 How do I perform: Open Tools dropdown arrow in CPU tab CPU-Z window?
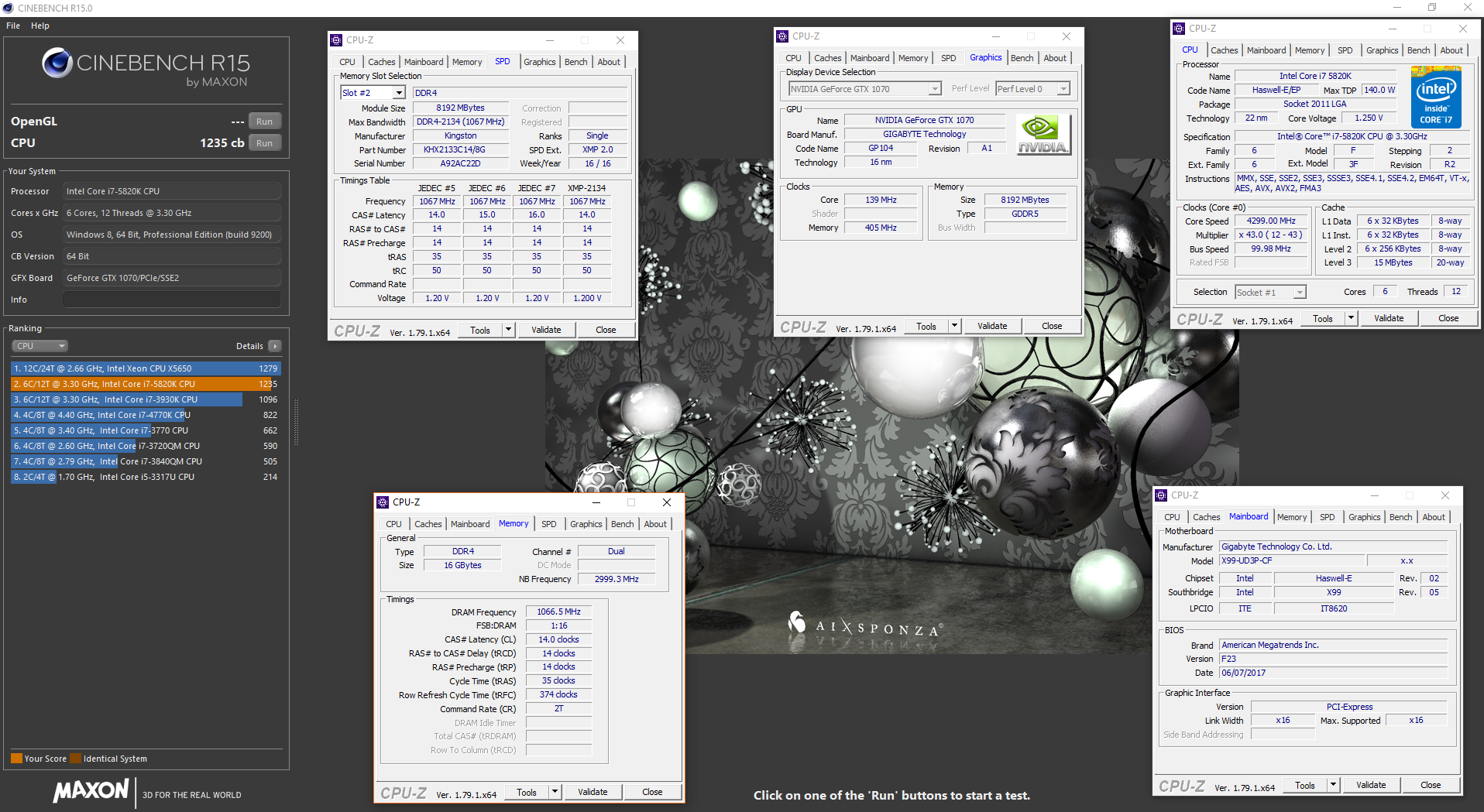1352,318
